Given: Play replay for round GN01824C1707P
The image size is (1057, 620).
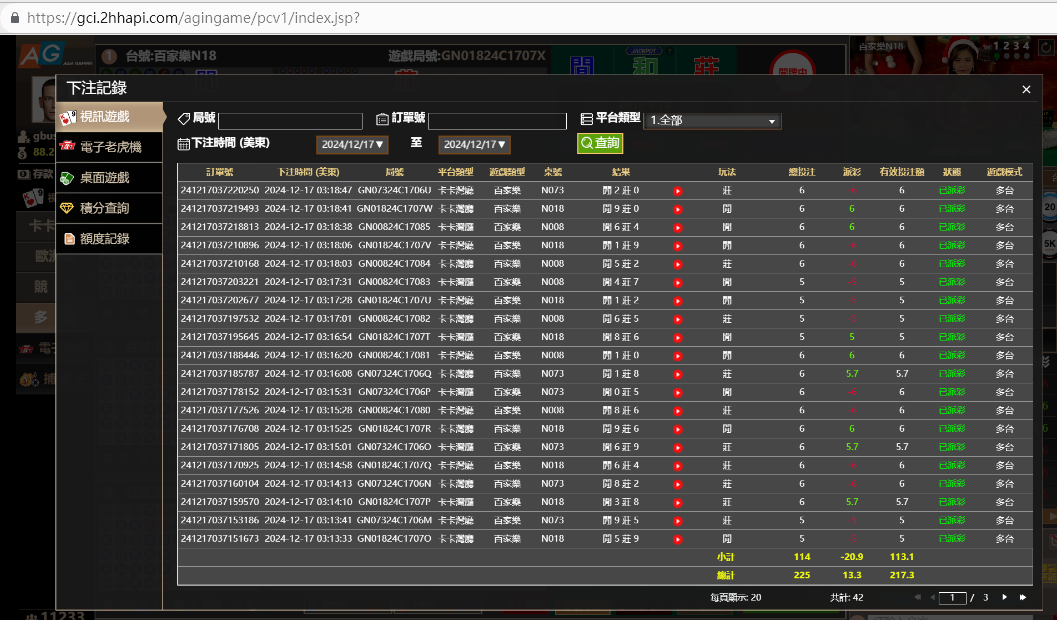Looking at the screenshot, I should click(x=677, y=502).
